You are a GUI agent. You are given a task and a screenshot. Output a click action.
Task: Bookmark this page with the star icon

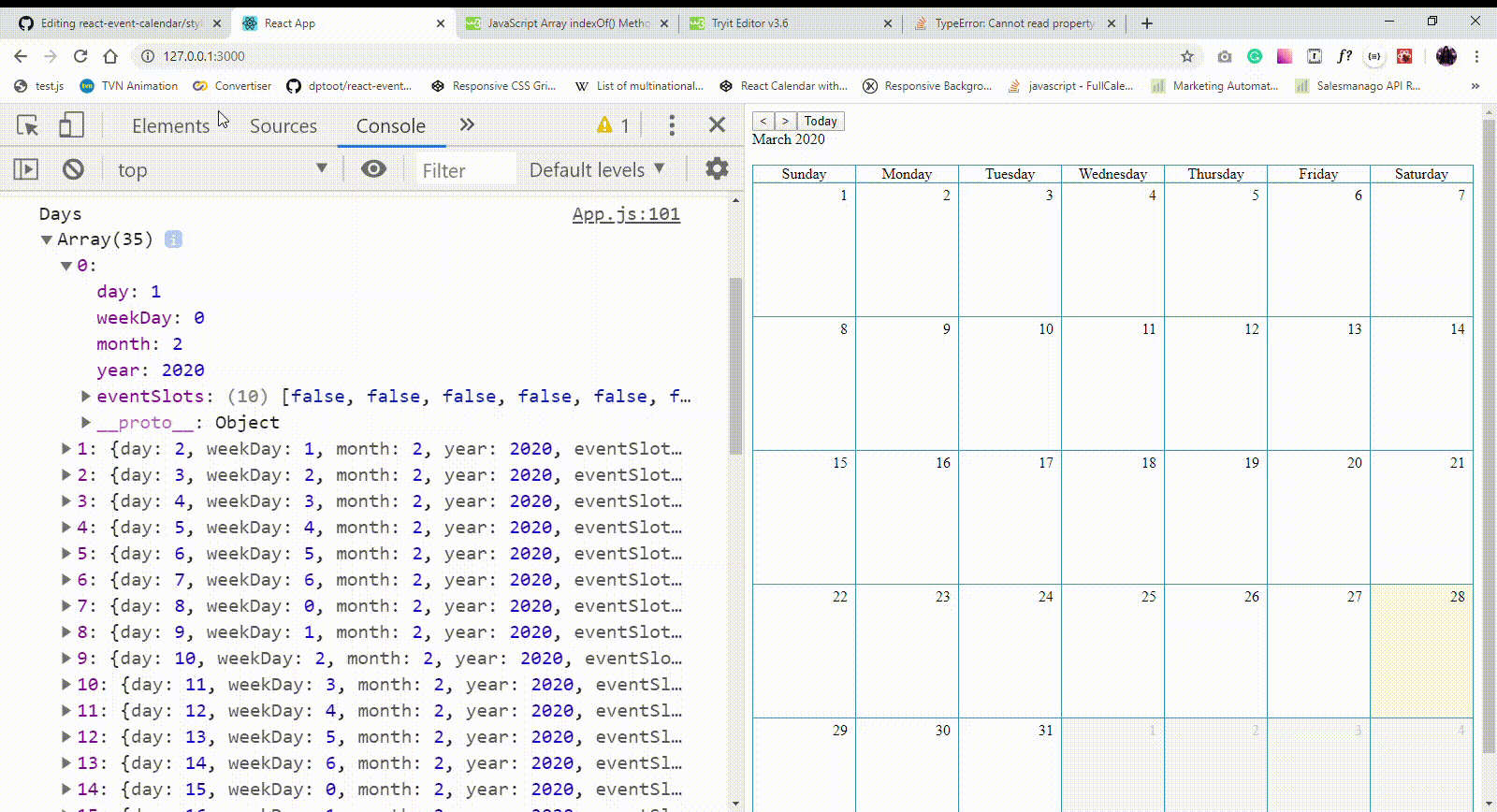1187,56
